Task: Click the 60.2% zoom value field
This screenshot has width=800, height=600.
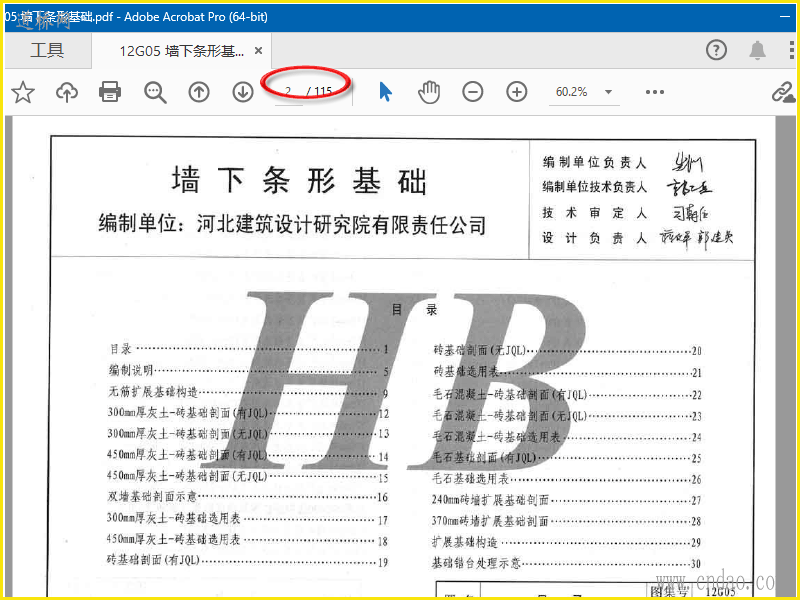Action: pyautogui.click(x=571, y=92)
